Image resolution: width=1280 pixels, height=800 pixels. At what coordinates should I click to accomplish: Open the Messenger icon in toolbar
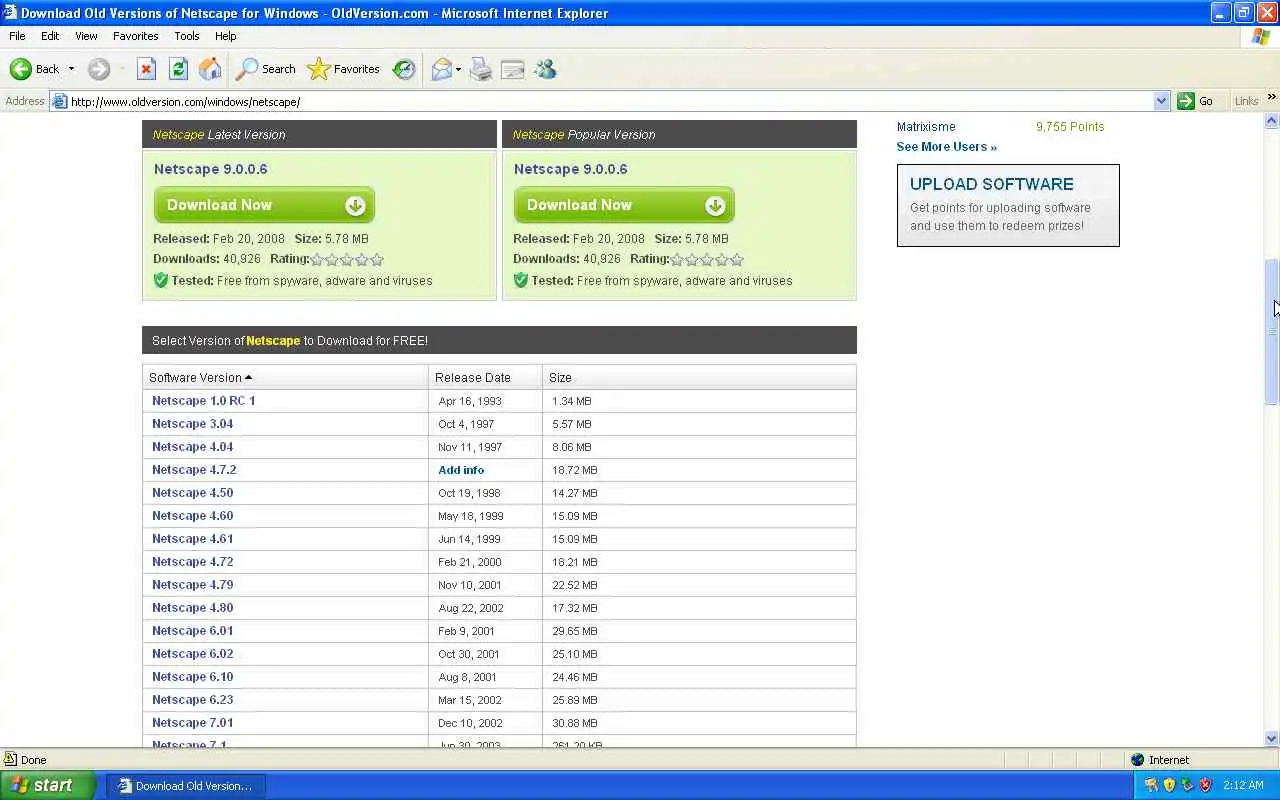tap(545, 69)
